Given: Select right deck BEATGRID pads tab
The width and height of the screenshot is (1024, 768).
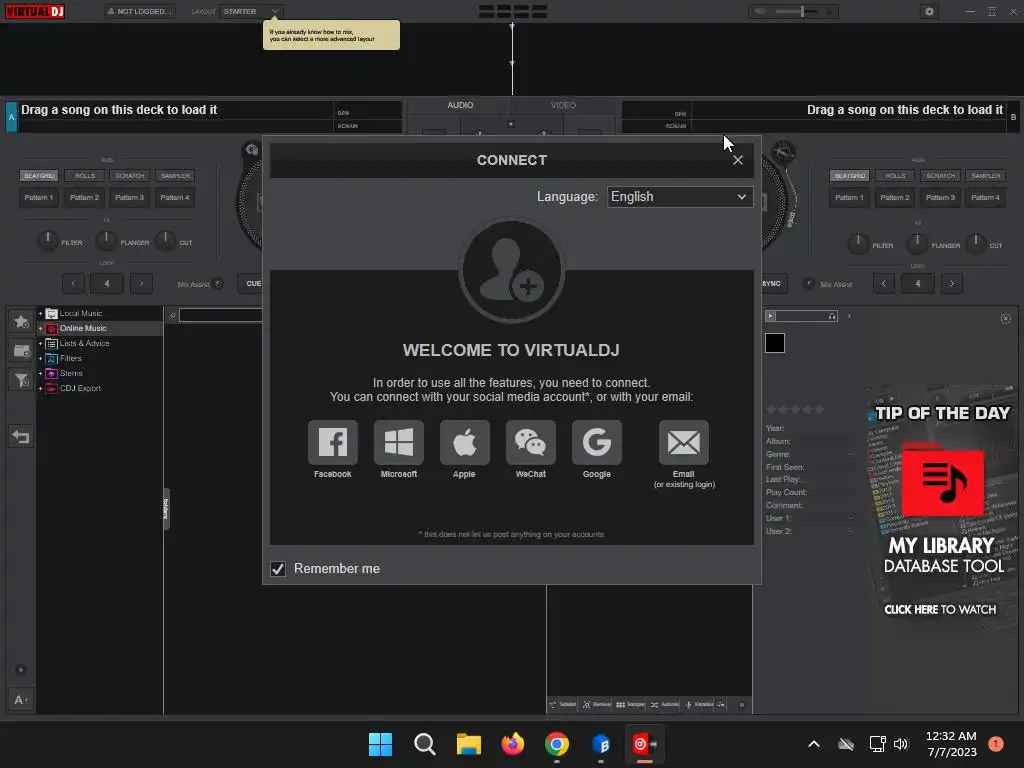Looking at the screenshot, I should 850,176.
